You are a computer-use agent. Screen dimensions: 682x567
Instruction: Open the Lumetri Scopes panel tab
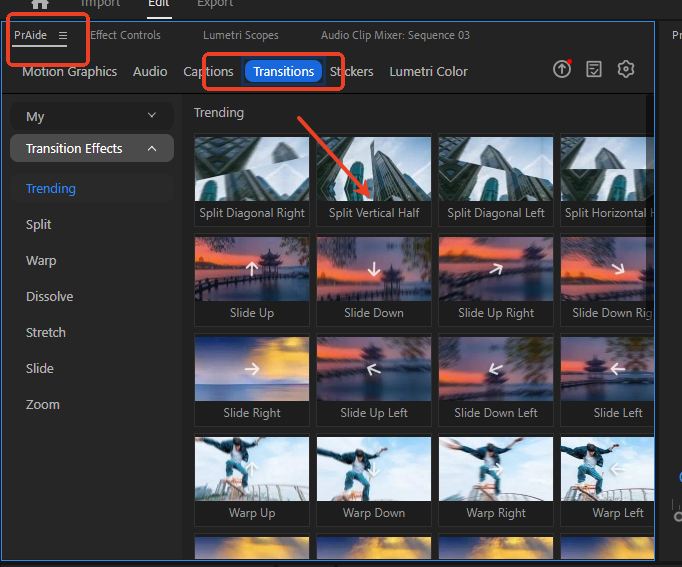click(240, 35)
